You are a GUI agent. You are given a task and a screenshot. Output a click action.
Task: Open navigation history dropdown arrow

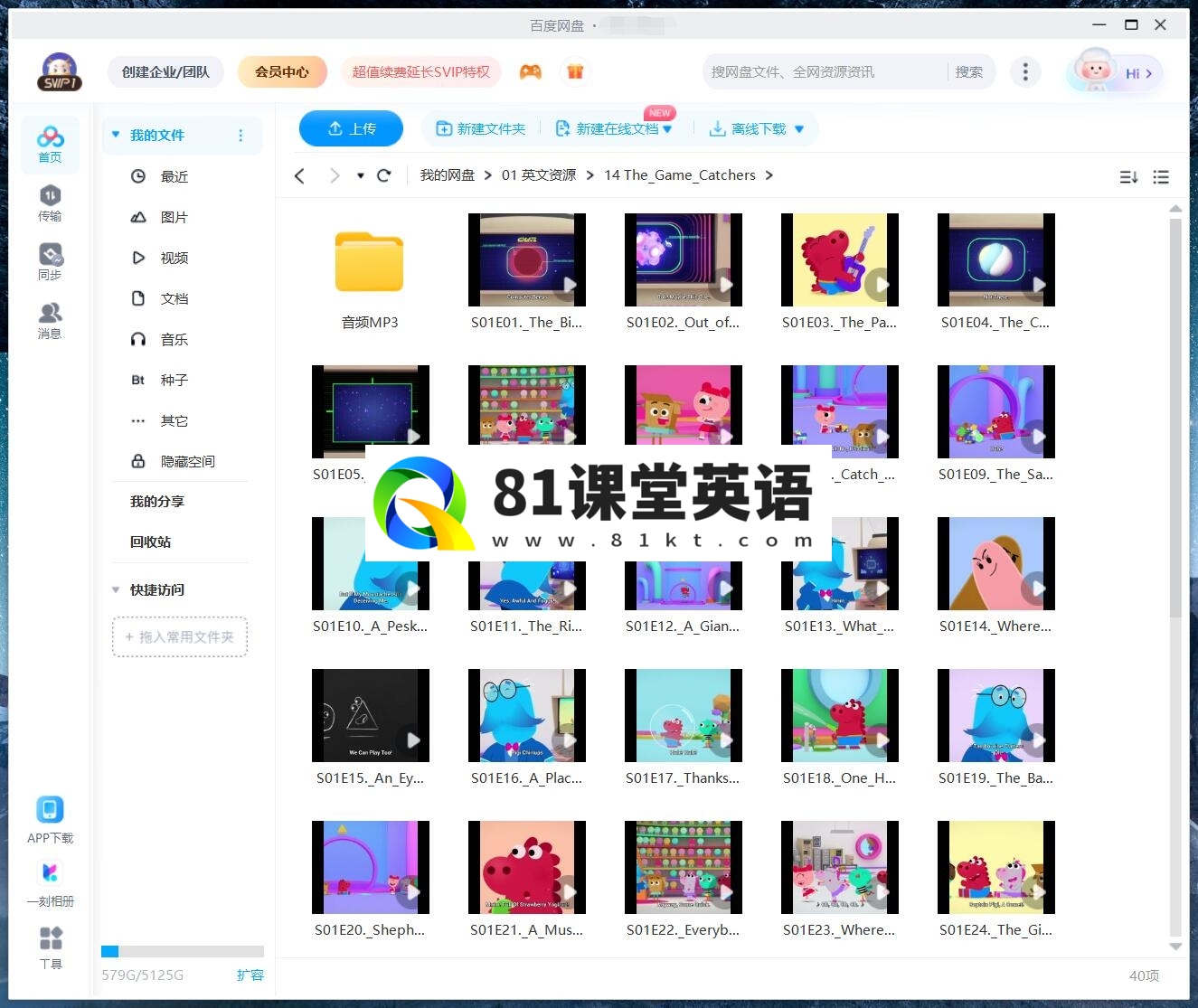coord(361,175)
